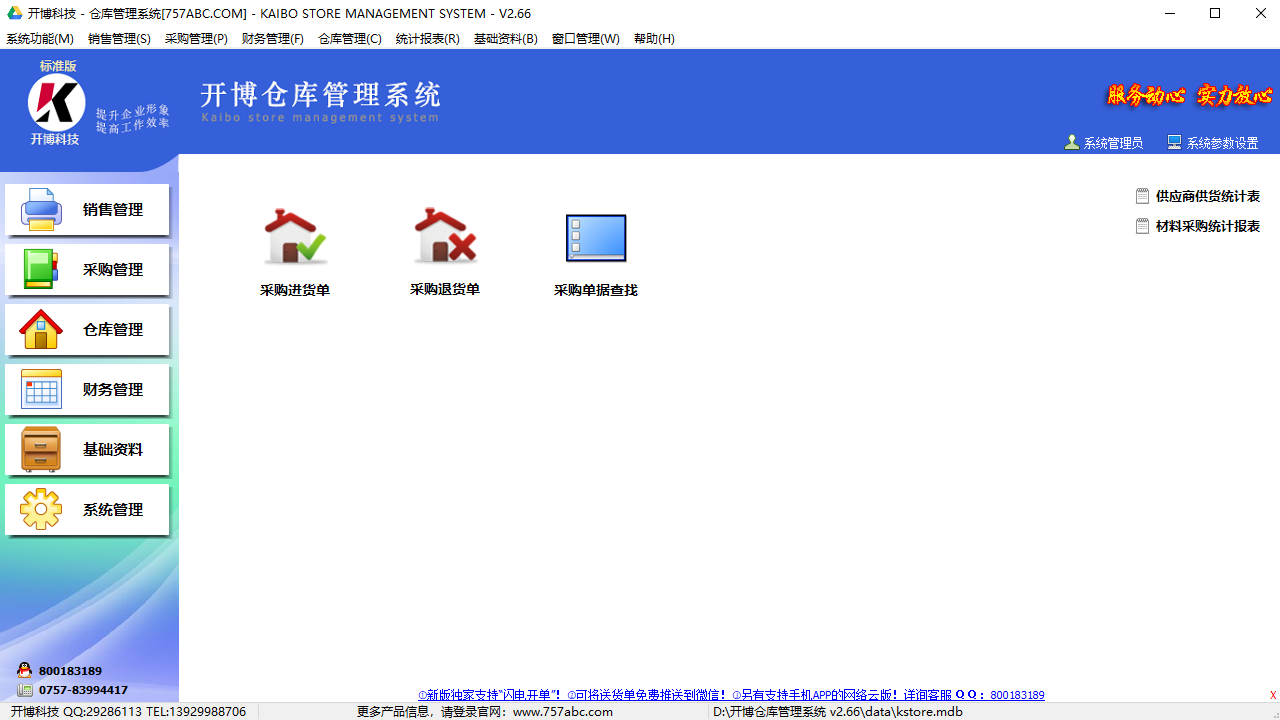Open 采购单据查找 (purchase document search) icon

(595, 237)
